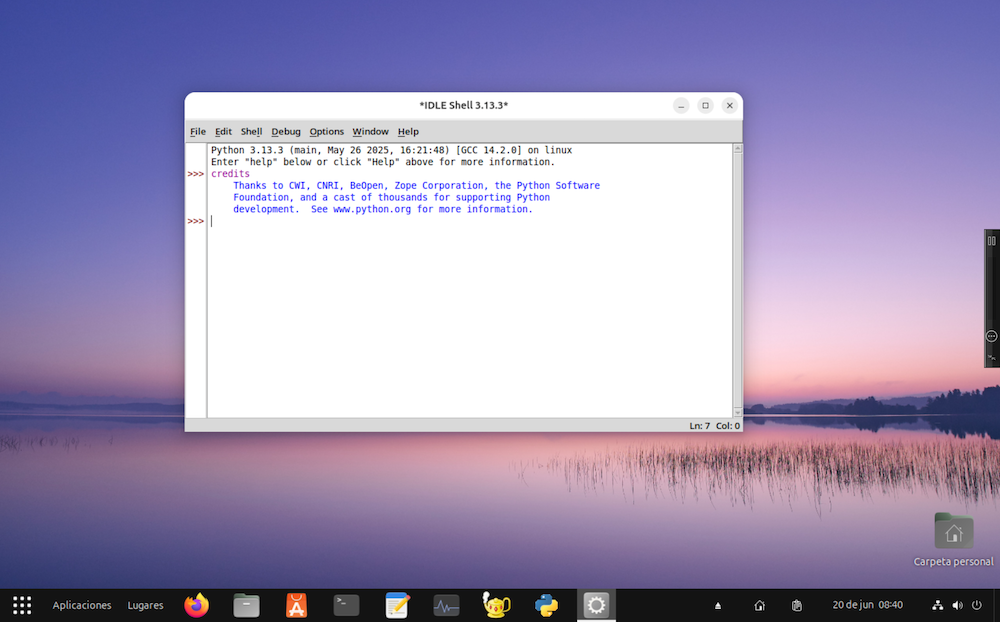Expand the tray up-arrow indicator

[x=717, y=606]
